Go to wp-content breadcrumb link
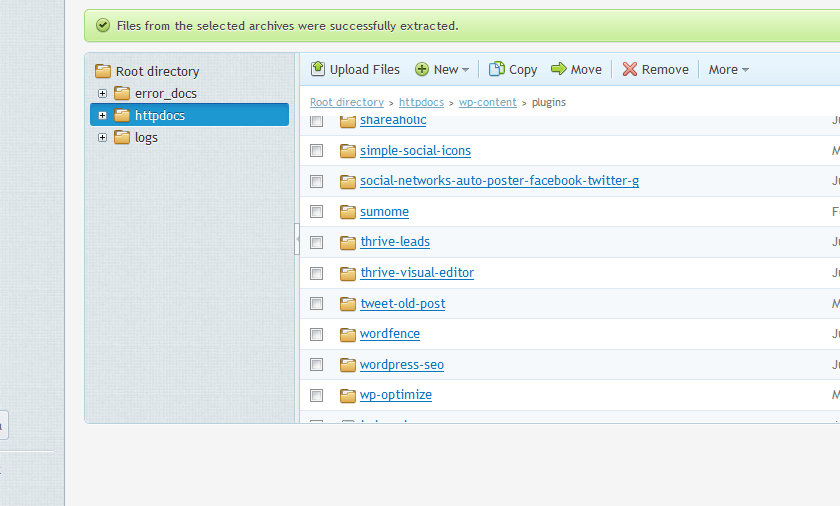The width and height of the screenshot is (840, 506). (488, 102)
